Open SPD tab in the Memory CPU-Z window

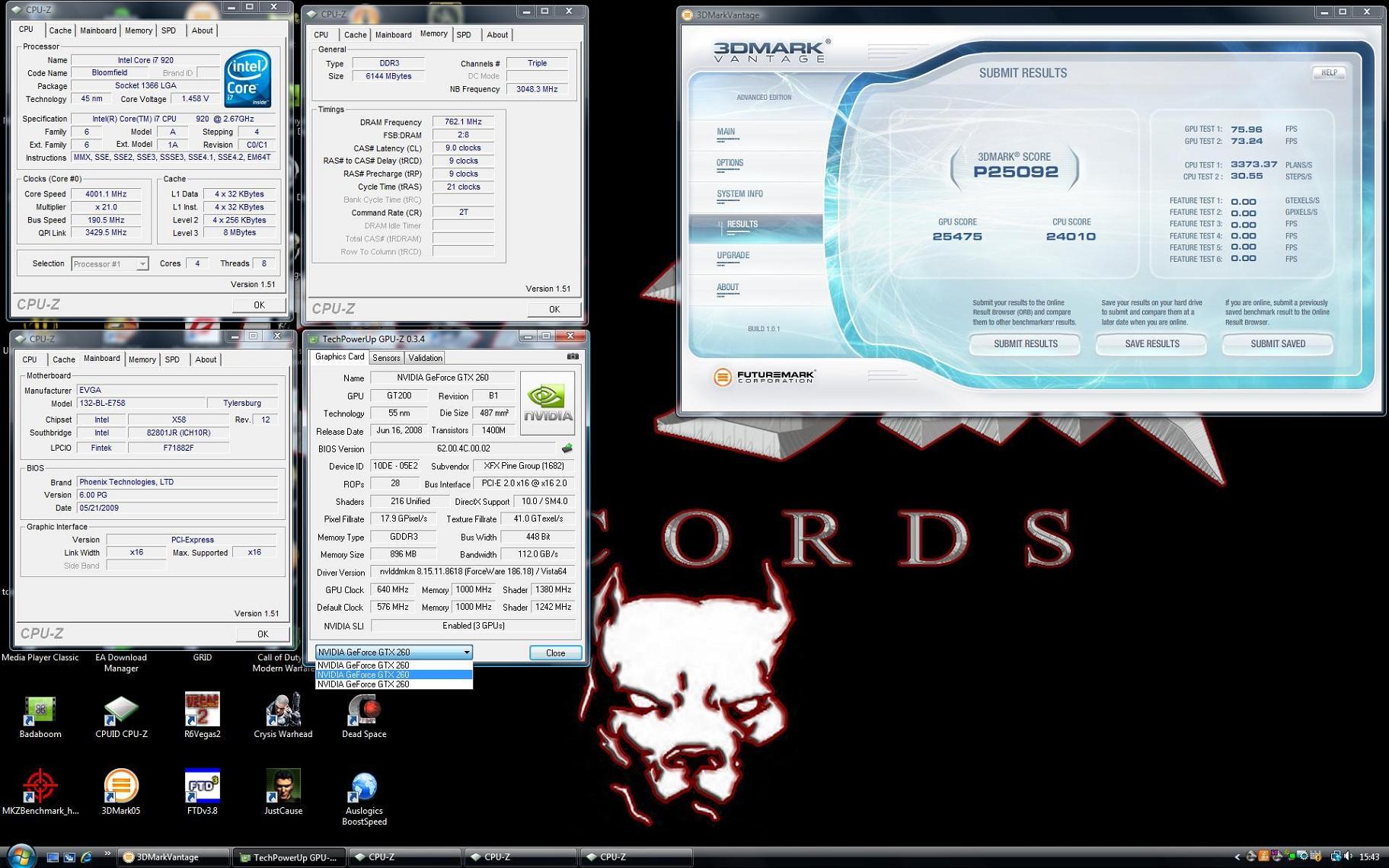pos(464,35)
